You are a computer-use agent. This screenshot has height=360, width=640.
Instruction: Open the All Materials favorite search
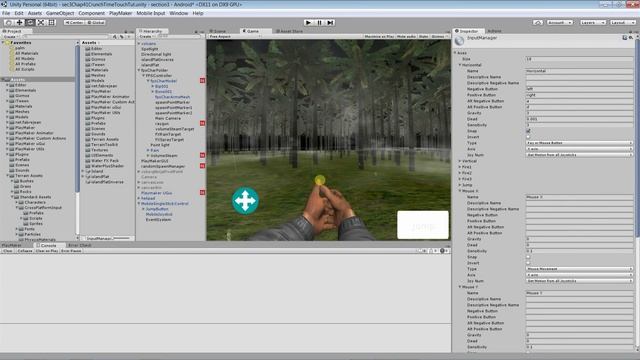click(27, 53)
